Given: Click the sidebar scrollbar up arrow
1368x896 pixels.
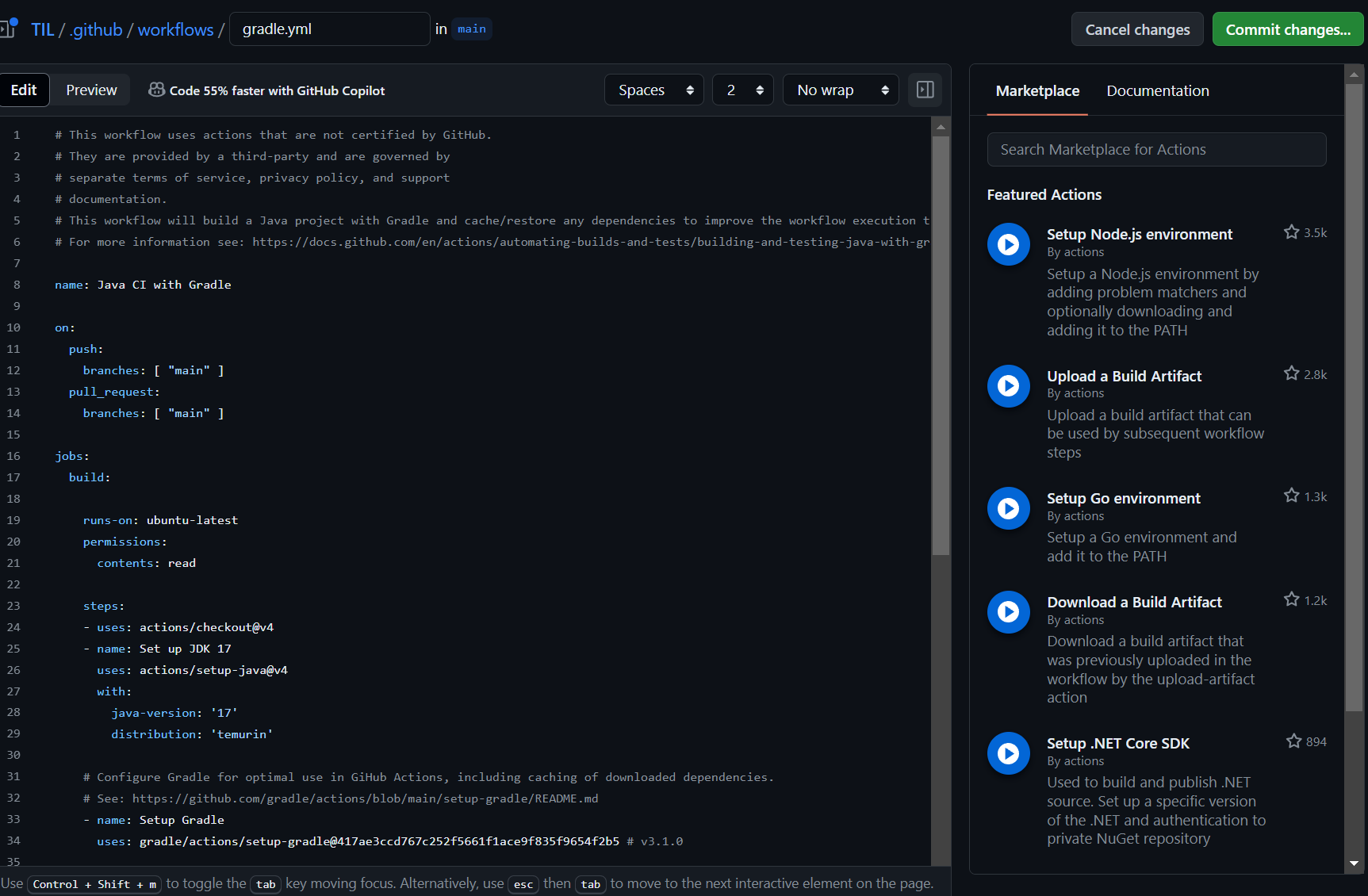Looking at the screenshot, I should (1354, 74).
